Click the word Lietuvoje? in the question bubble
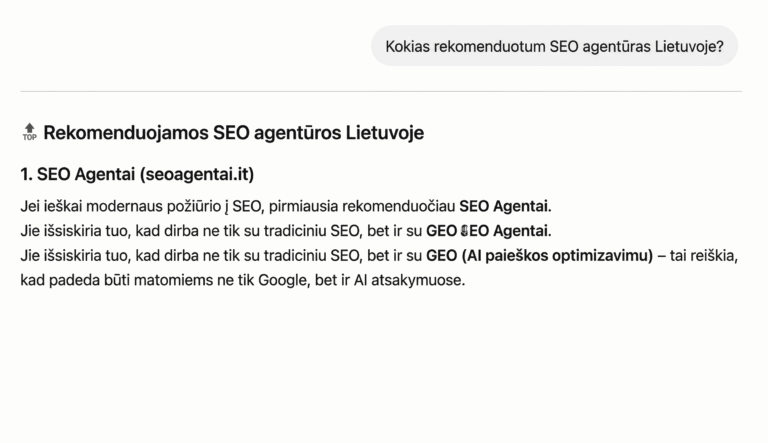768x443 pixels. click(690, 46)
